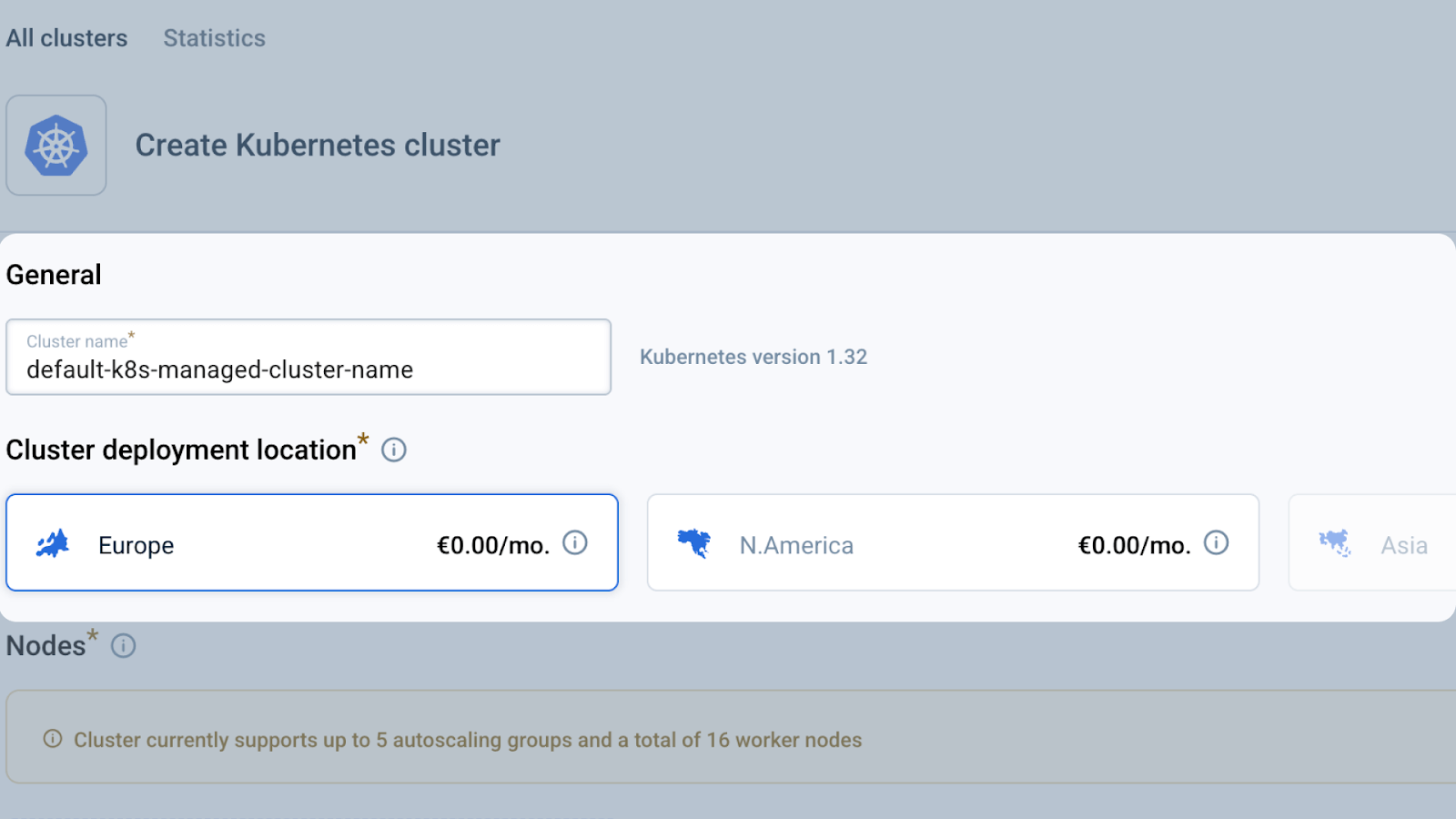
Task: Click the Nodes section info icon
Action: click(x=124, y=645)
